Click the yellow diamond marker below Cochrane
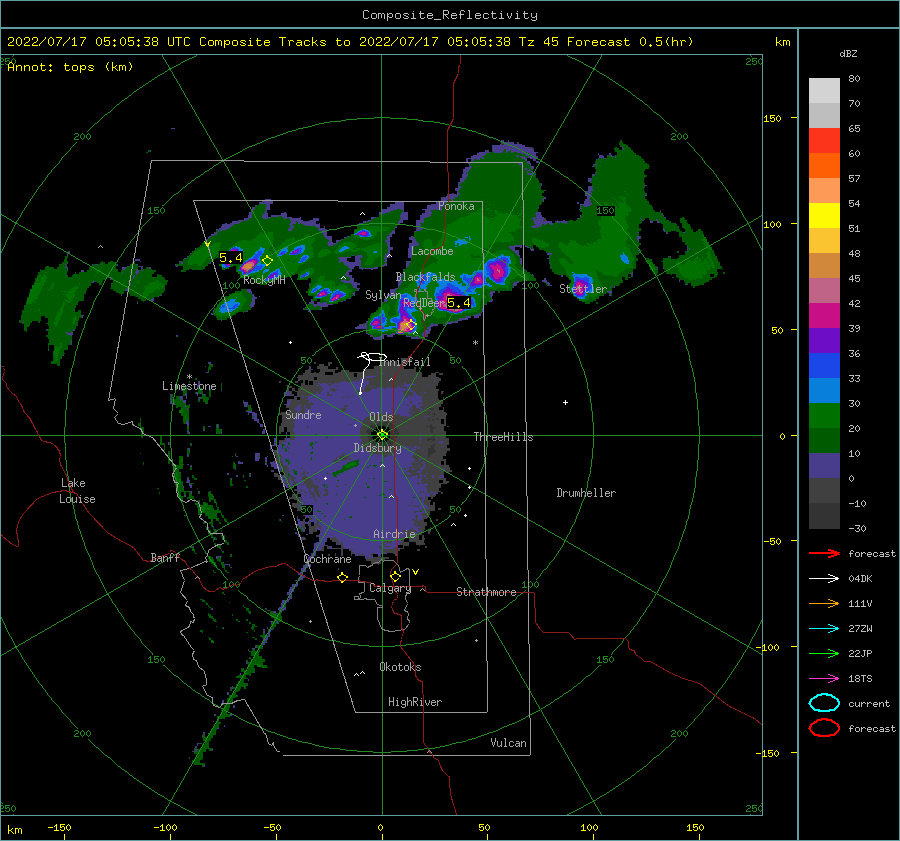 click(343, 578)
